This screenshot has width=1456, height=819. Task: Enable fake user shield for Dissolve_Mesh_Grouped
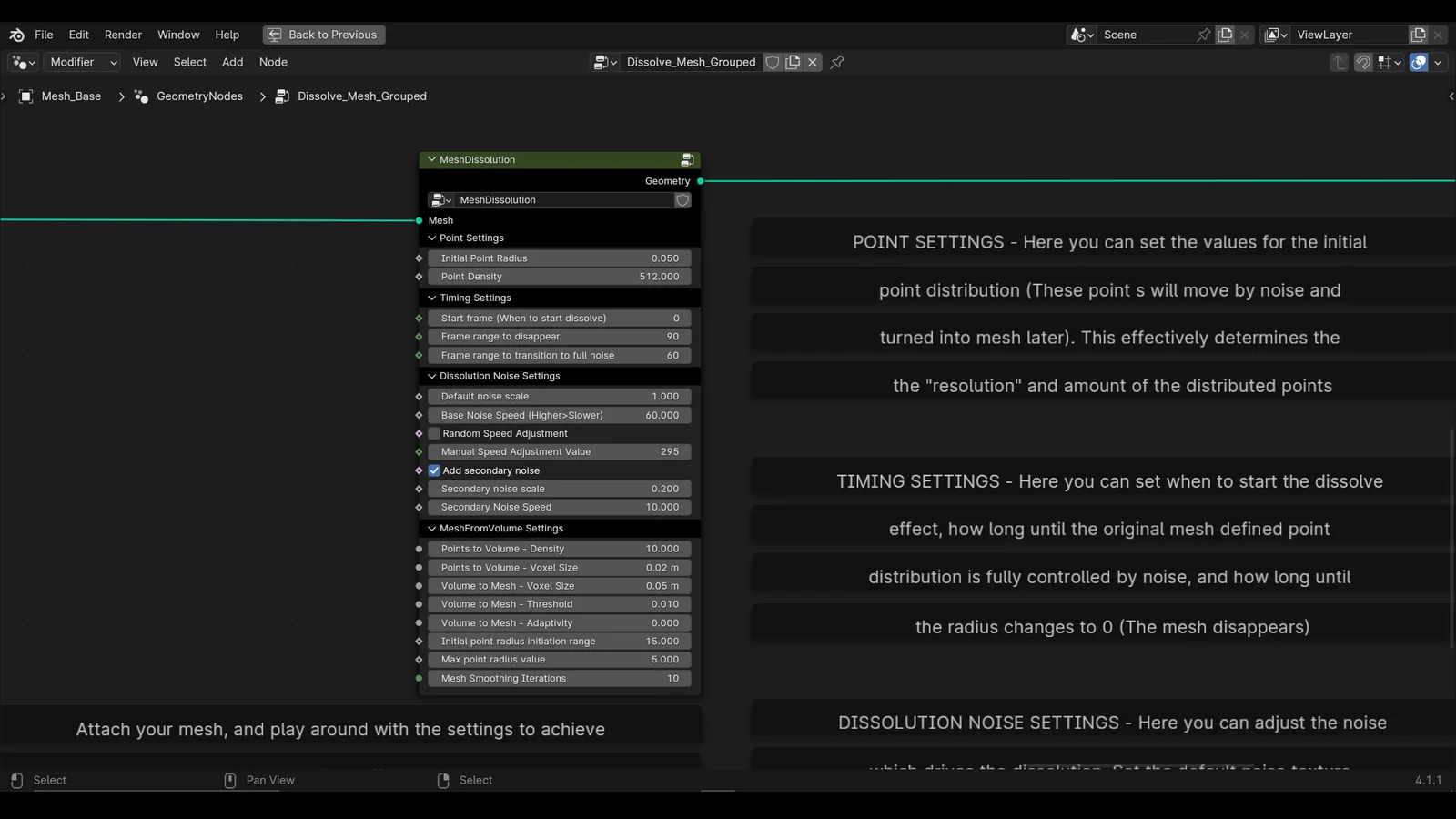pos(772,62)
